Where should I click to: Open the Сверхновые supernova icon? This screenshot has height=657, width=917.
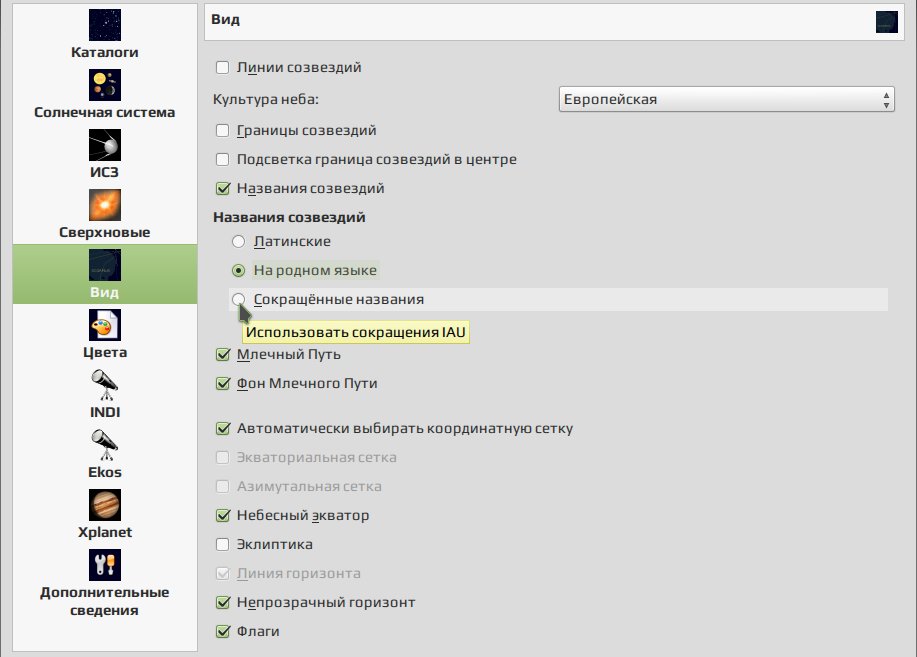[105, 205]
